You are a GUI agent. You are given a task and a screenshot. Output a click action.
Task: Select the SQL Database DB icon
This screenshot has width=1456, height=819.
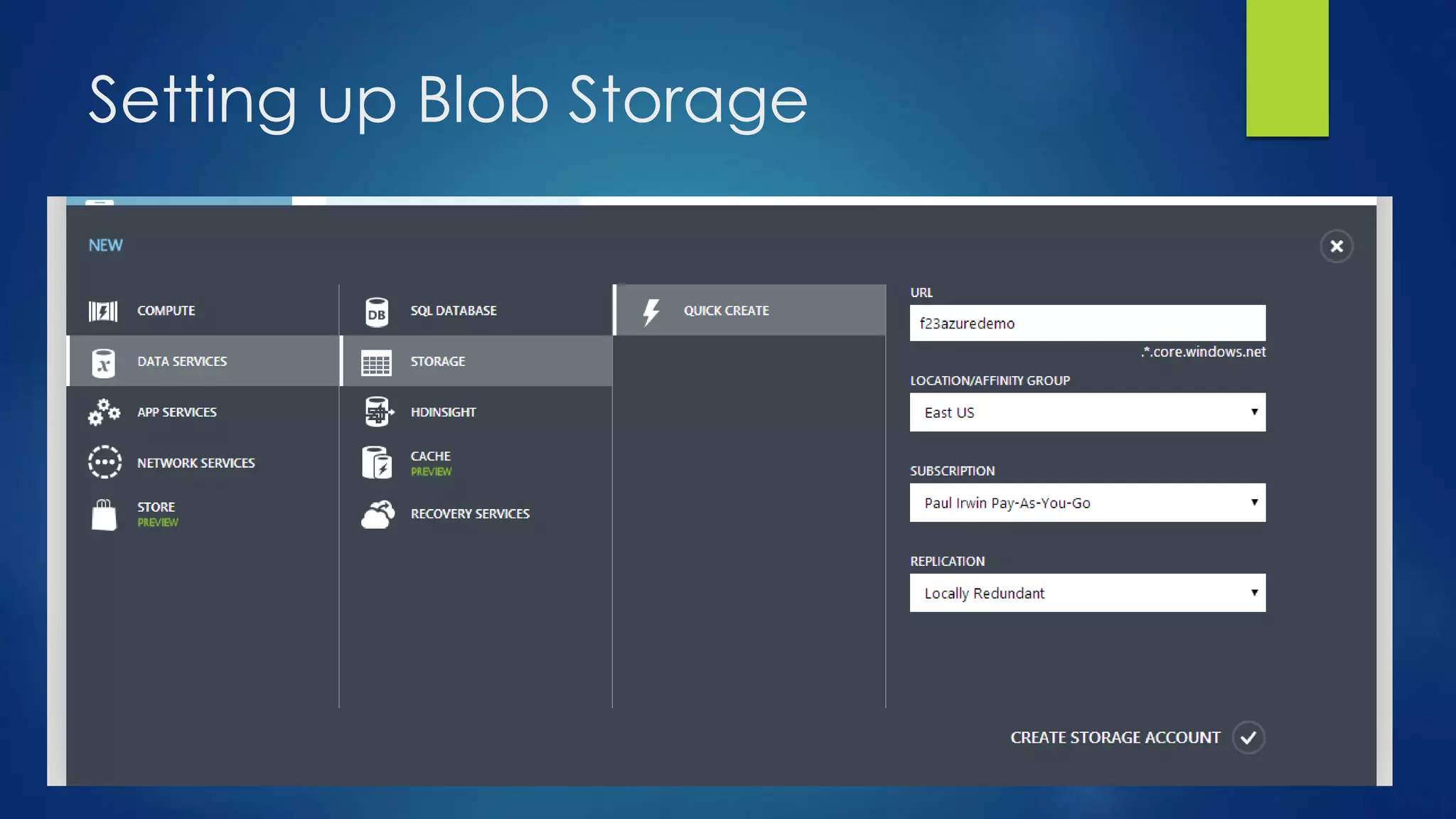[377, 312]
